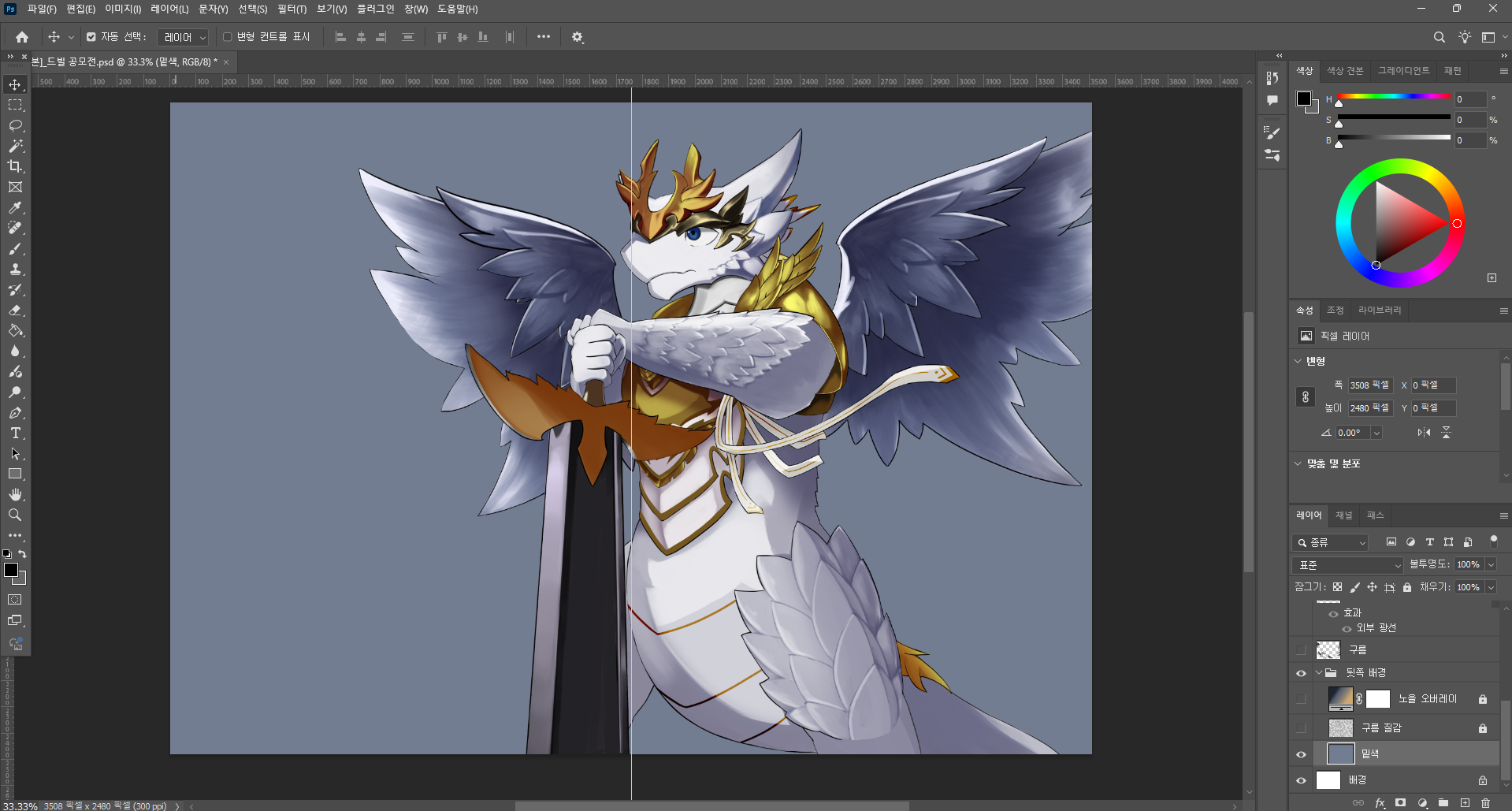Click the trash icon to delete layer

pos(1485,803)
